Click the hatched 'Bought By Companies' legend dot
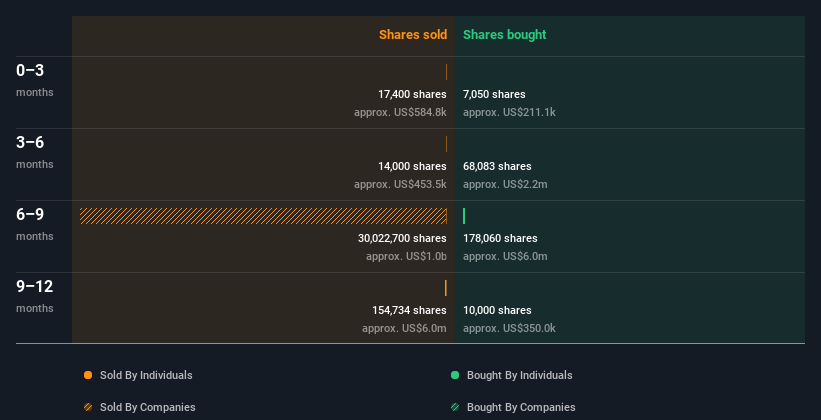This screenshot has height=420, width=821. click(x=455, y=407)
